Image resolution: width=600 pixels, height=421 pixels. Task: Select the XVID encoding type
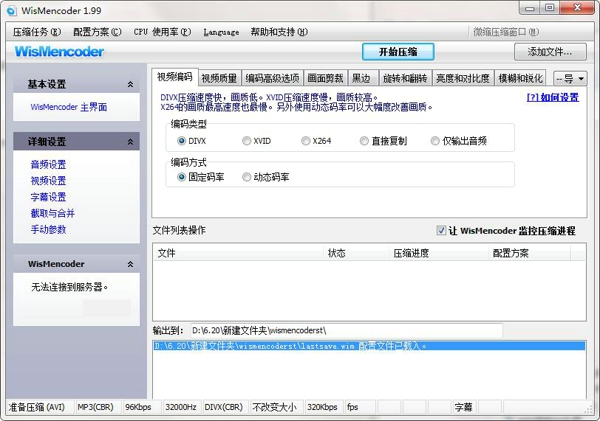coord(247,141)
